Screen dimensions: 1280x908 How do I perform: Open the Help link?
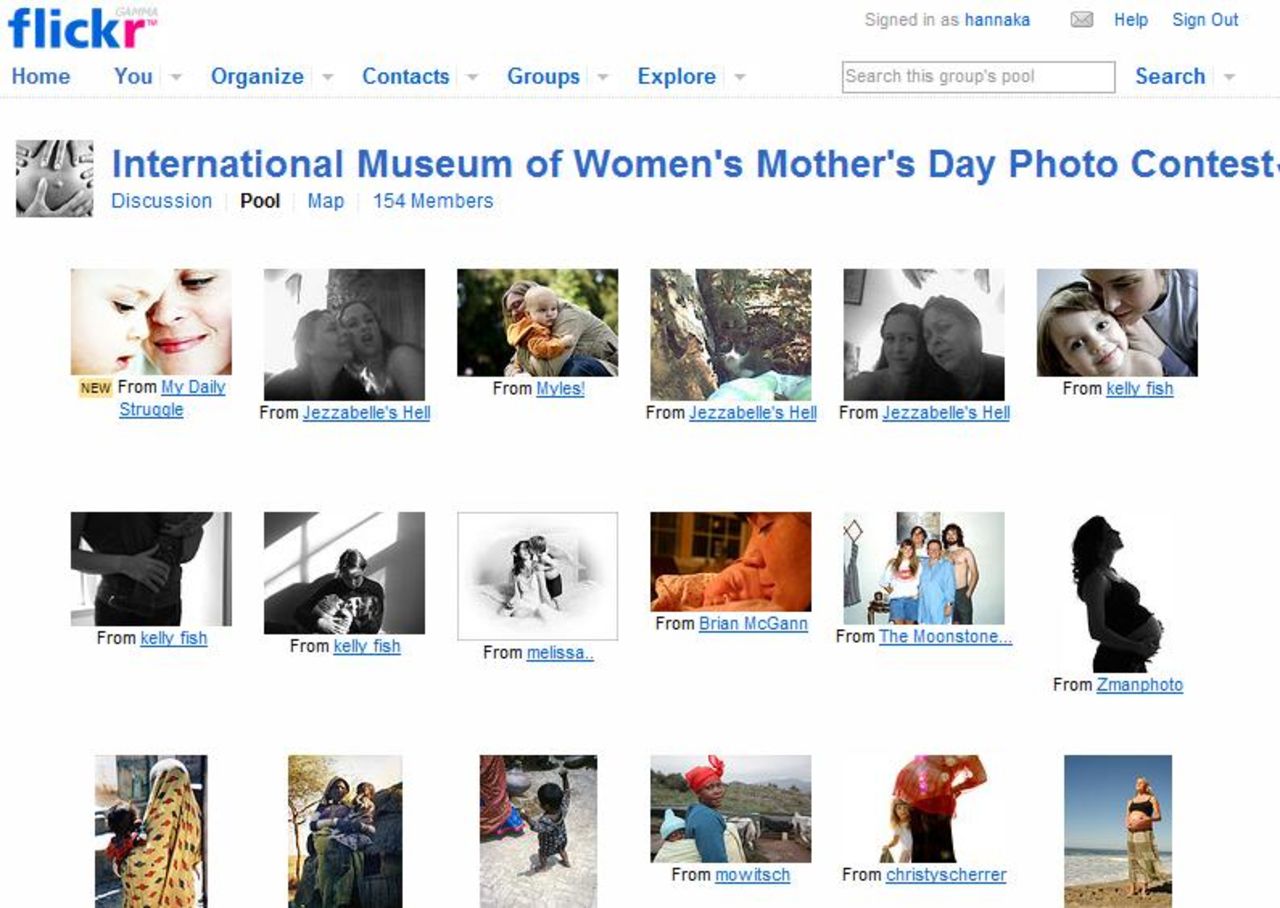(1131, 20)
